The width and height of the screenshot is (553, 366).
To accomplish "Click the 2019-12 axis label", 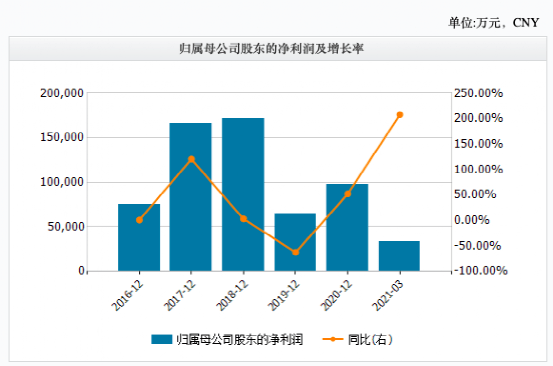I will 284,295.
